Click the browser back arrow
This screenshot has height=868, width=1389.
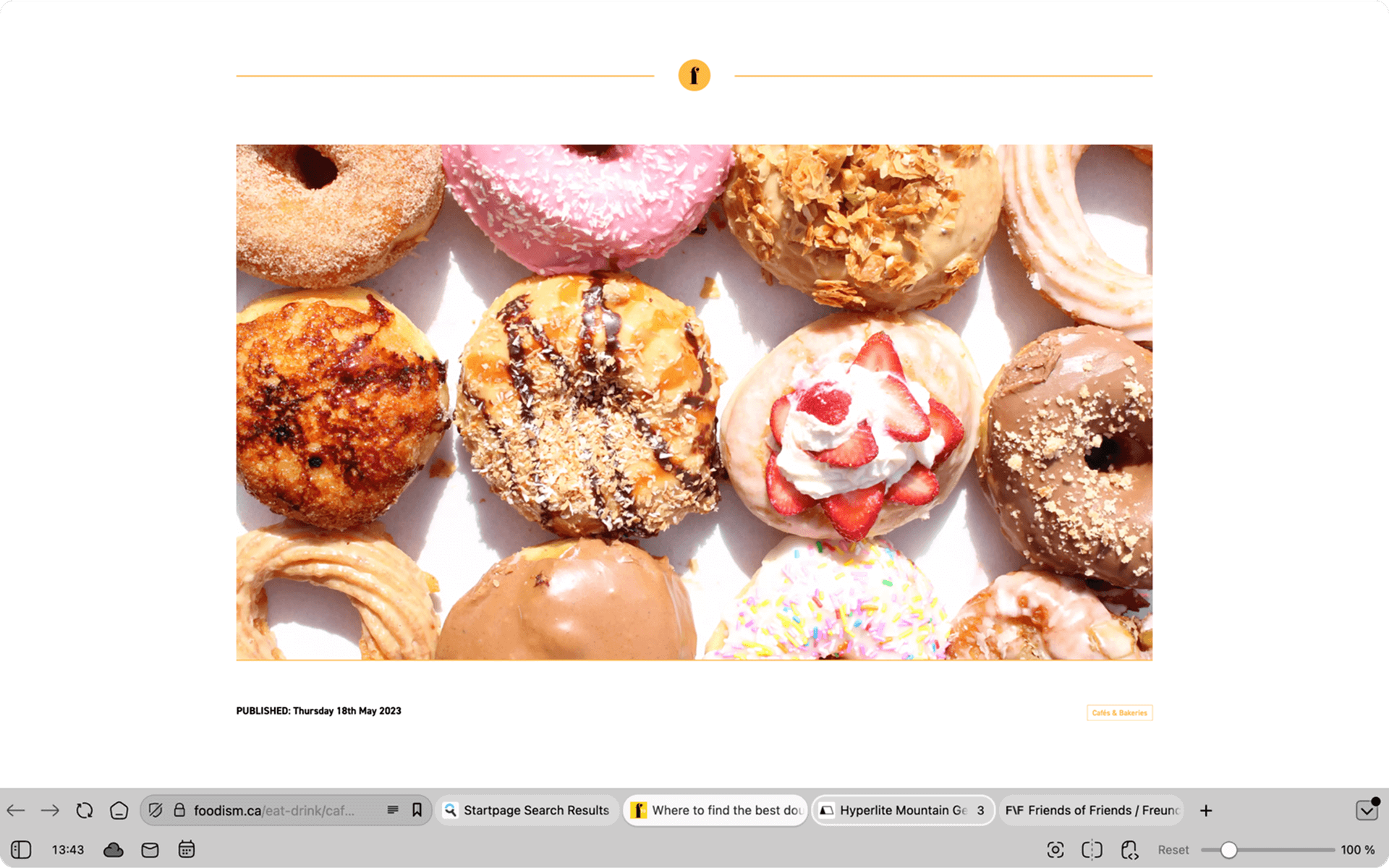click(16, 810)
